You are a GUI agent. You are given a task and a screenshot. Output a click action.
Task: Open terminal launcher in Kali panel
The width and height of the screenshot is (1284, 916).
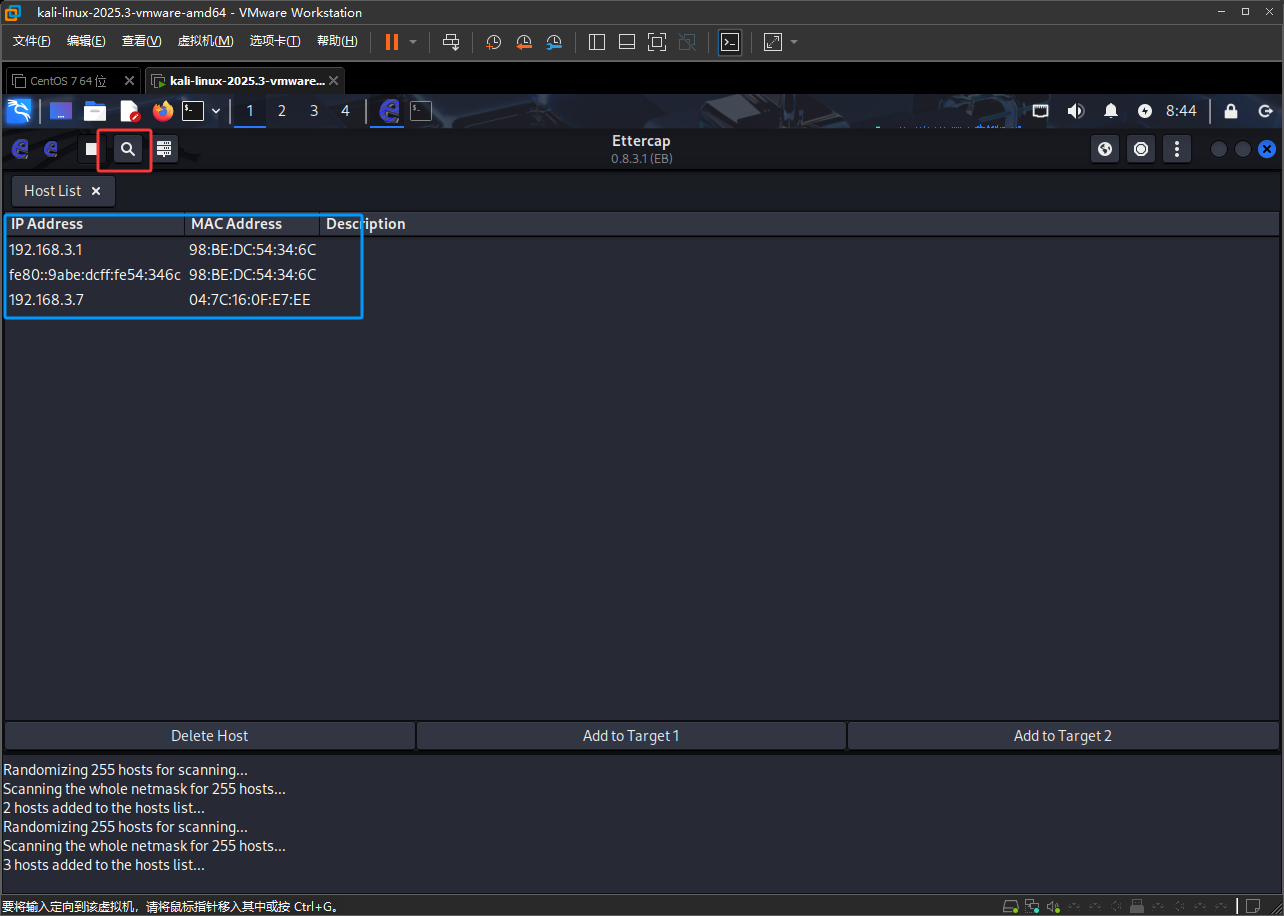193,111
